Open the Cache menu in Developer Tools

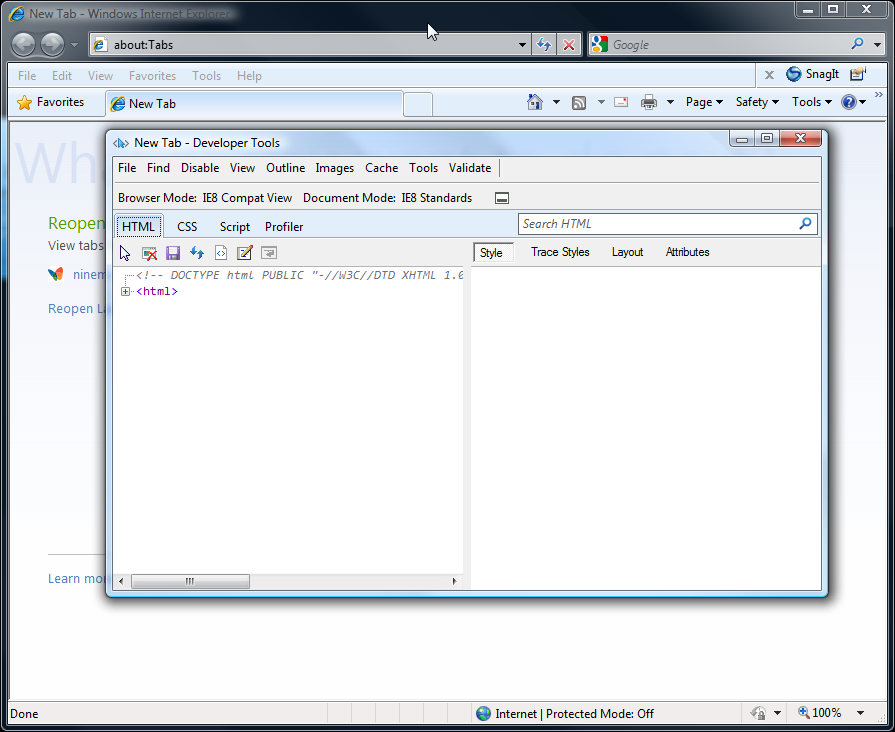pos(381,168)
